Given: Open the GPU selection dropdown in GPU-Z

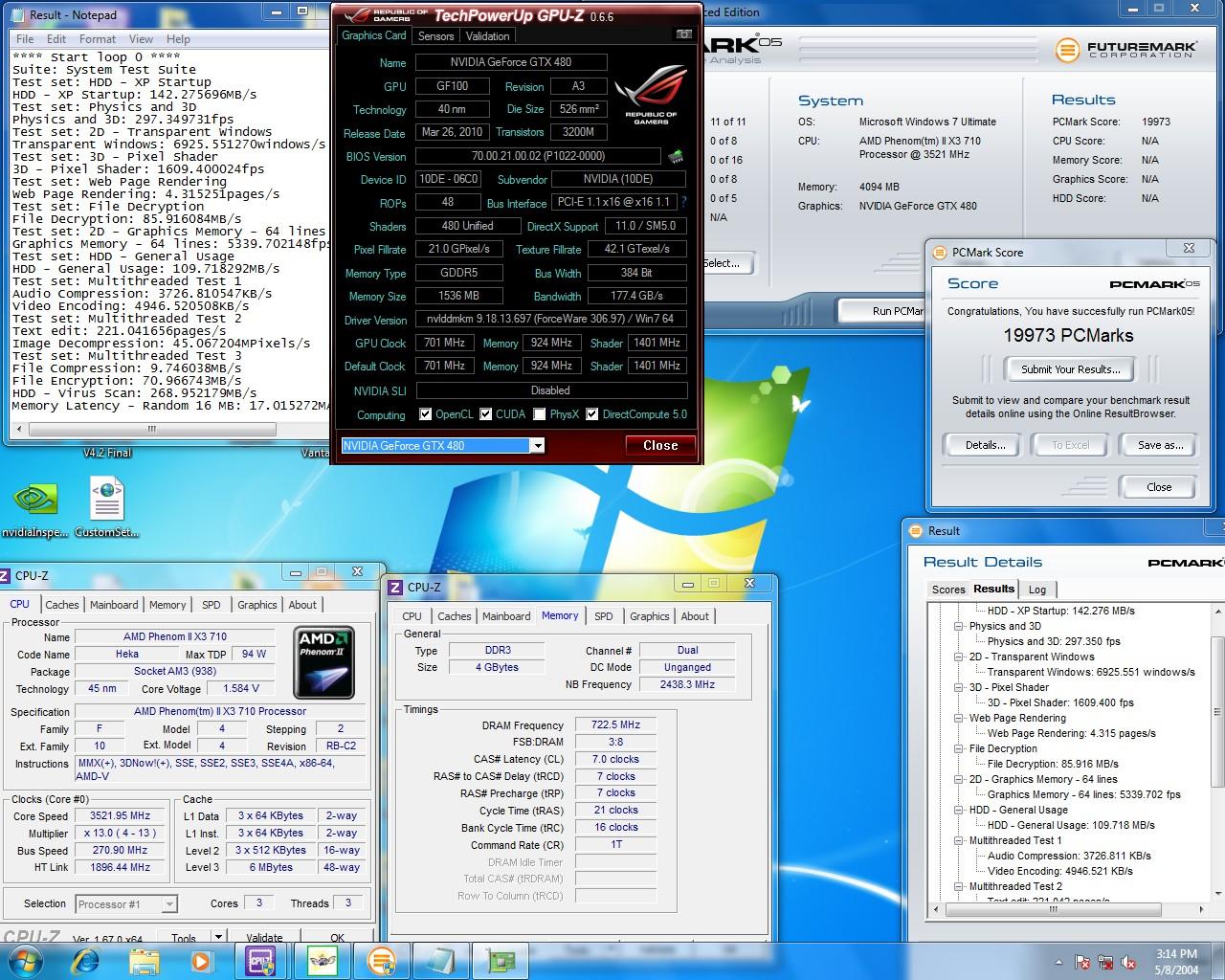Looking at the screenshot, I should 538,446.
